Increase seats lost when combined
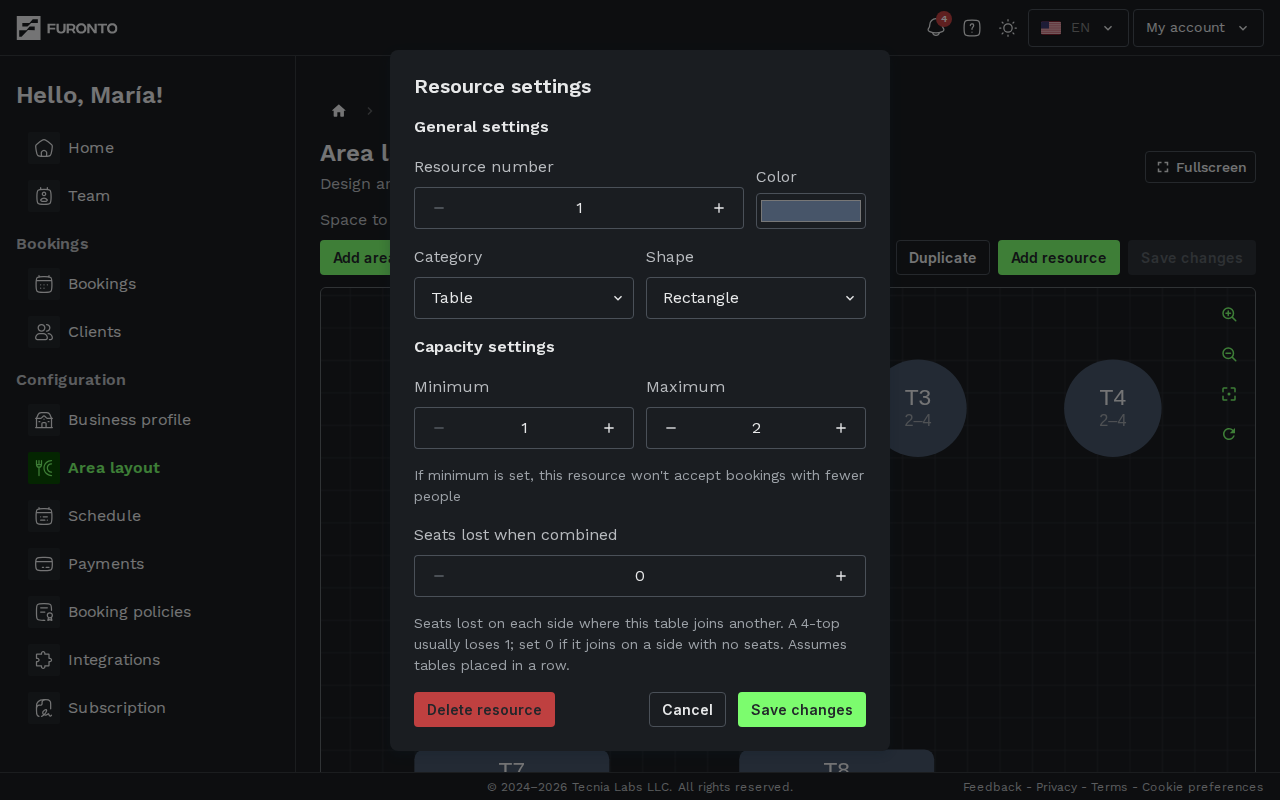The width and height of the screenshot is (1280, 800). (x=841, y=576)
